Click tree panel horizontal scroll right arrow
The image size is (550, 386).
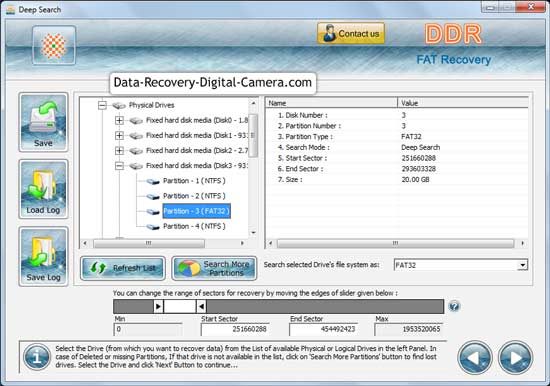pyautogui.click(x=242, y=243)
